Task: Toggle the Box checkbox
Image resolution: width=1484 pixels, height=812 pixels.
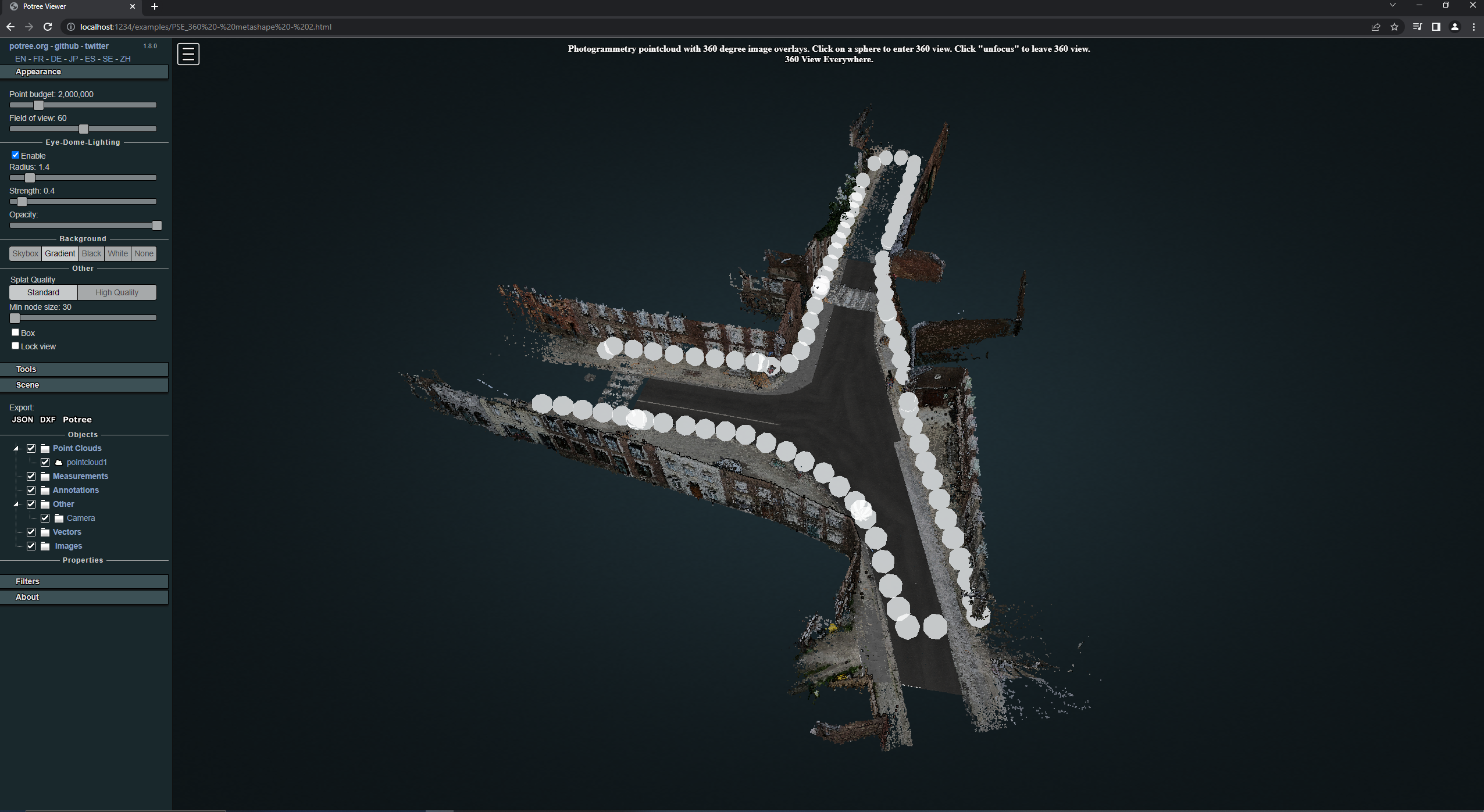Action: click(16, 332)
